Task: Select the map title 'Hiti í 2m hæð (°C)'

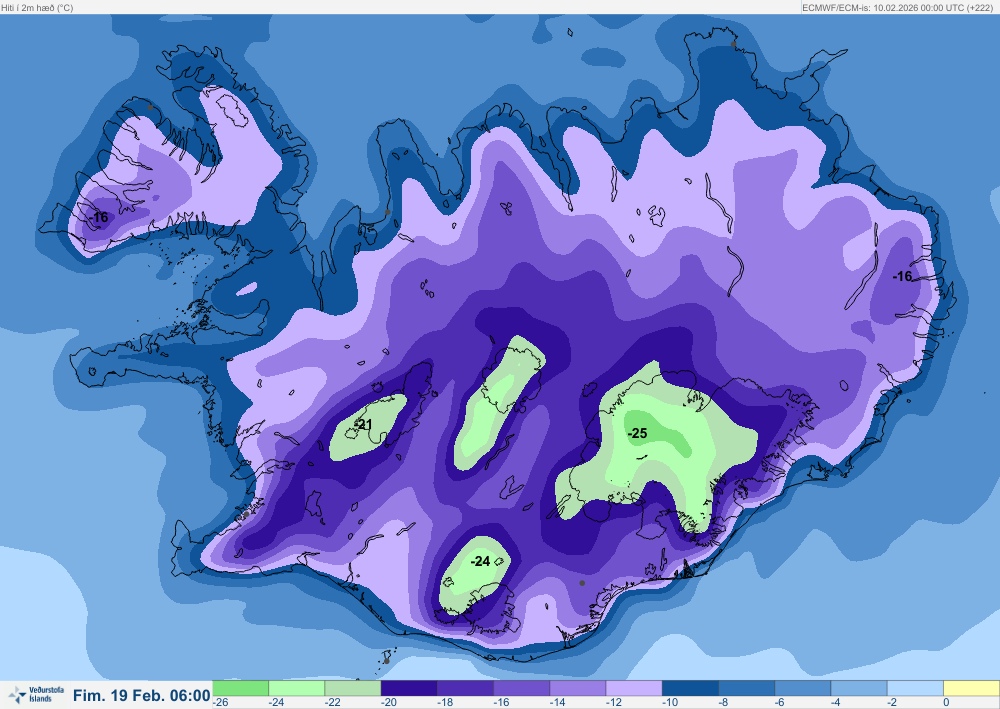Action: coord(38,8)
